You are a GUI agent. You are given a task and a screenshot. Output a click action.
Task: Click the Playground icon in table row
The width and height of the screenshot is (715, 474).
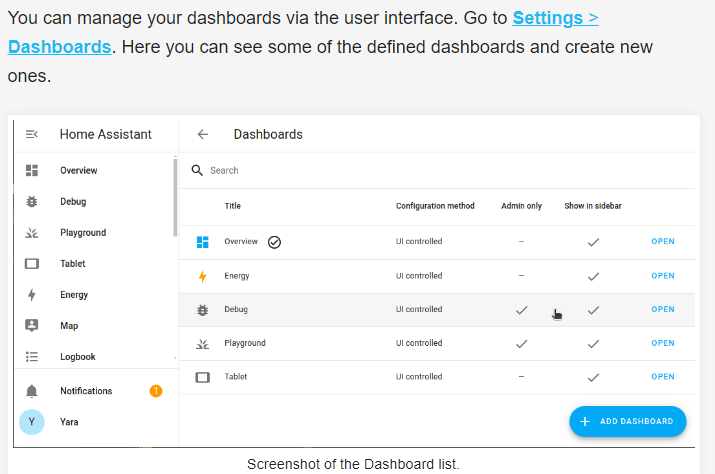pyautogui.click(x=202, y=344)
